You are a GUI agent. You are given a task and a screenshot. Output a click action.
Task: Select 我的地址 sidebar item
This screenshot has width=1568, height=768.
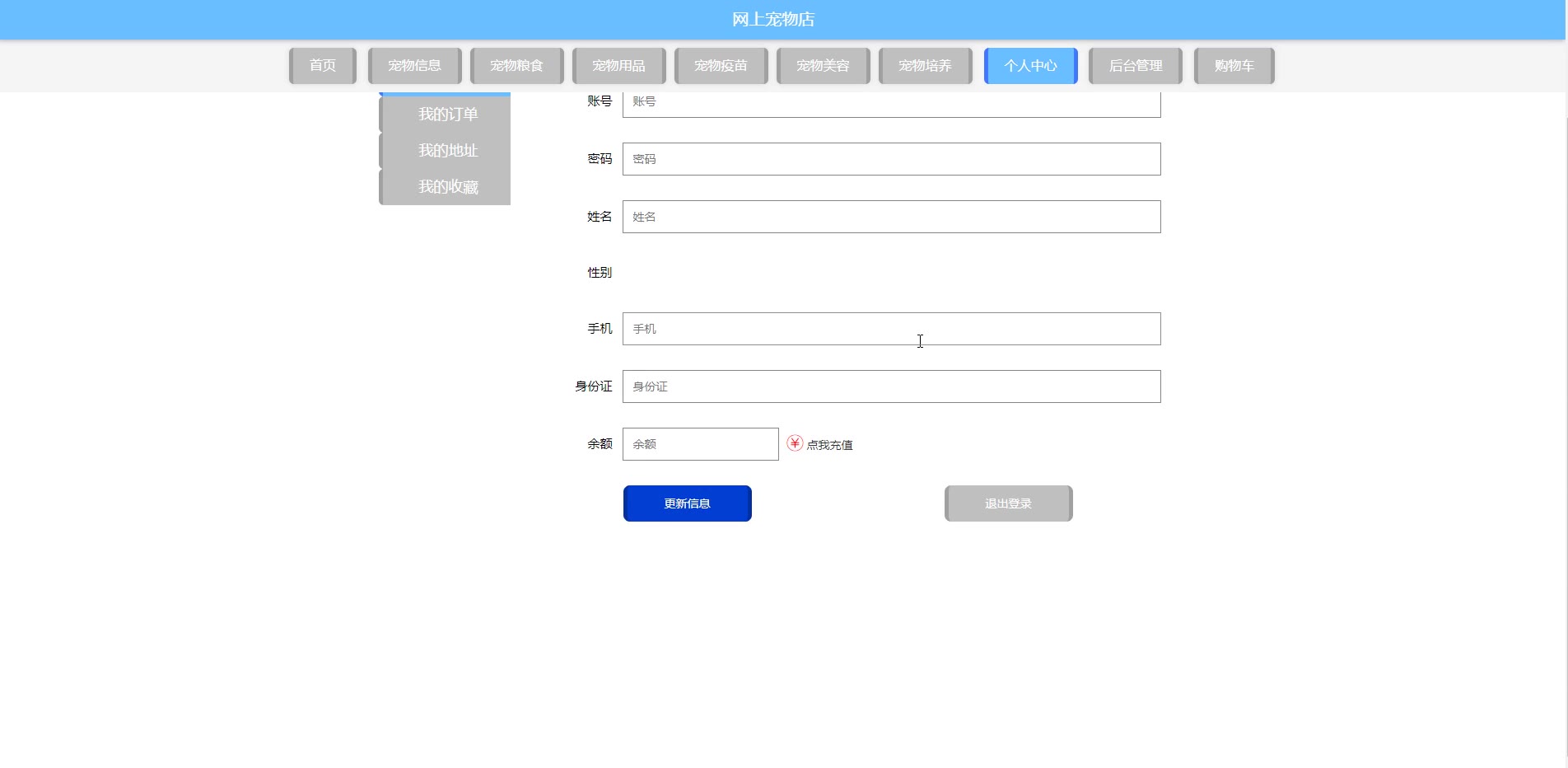(445, 151)
